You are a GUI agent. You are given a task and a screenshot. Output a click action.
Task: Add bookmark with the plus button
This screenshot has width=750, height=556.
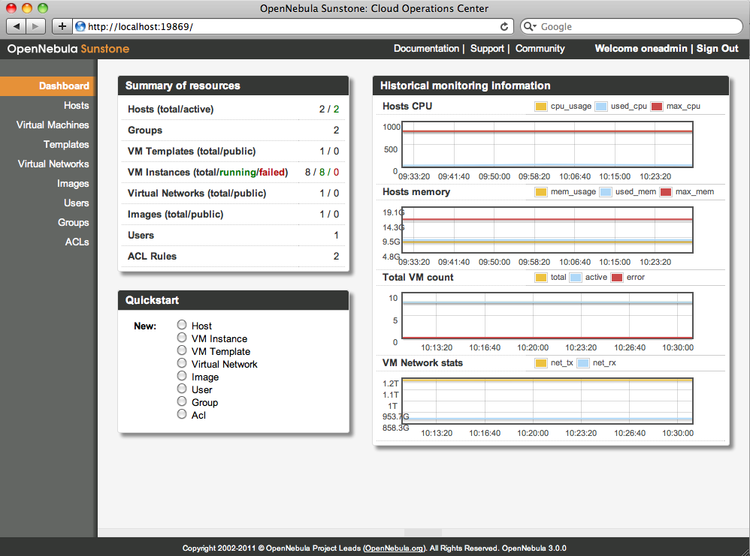[62, 26]
